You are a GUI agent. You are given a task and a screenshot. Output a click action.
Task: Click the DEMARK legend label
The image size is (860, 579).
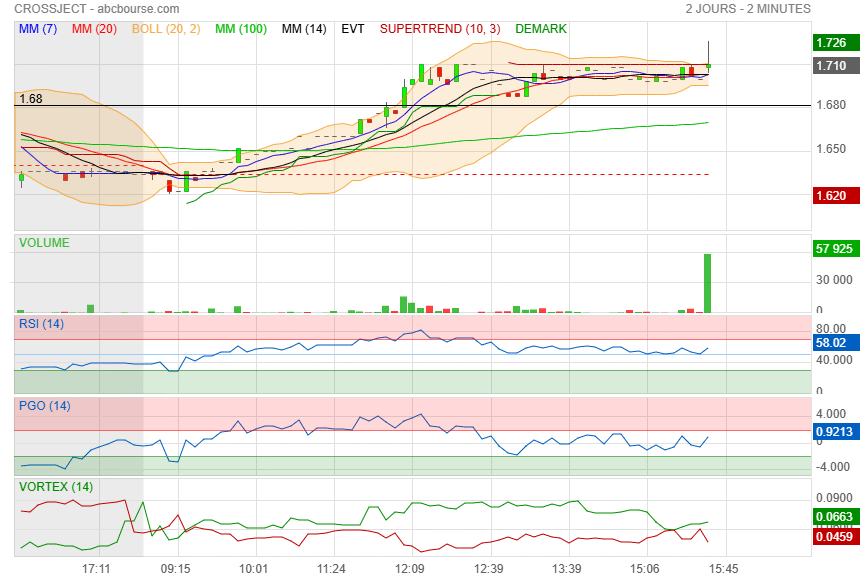click(x=541, y=29)
